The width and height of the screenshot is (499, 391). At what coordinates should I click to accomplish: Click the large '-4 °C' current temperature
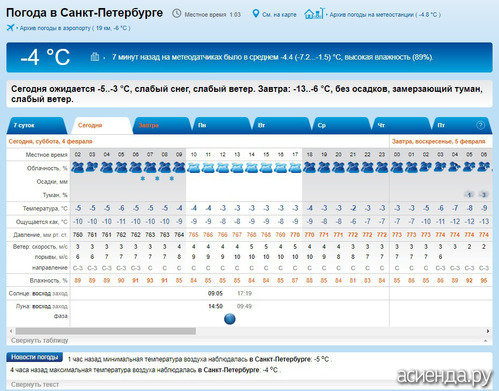tap(45, 57)
